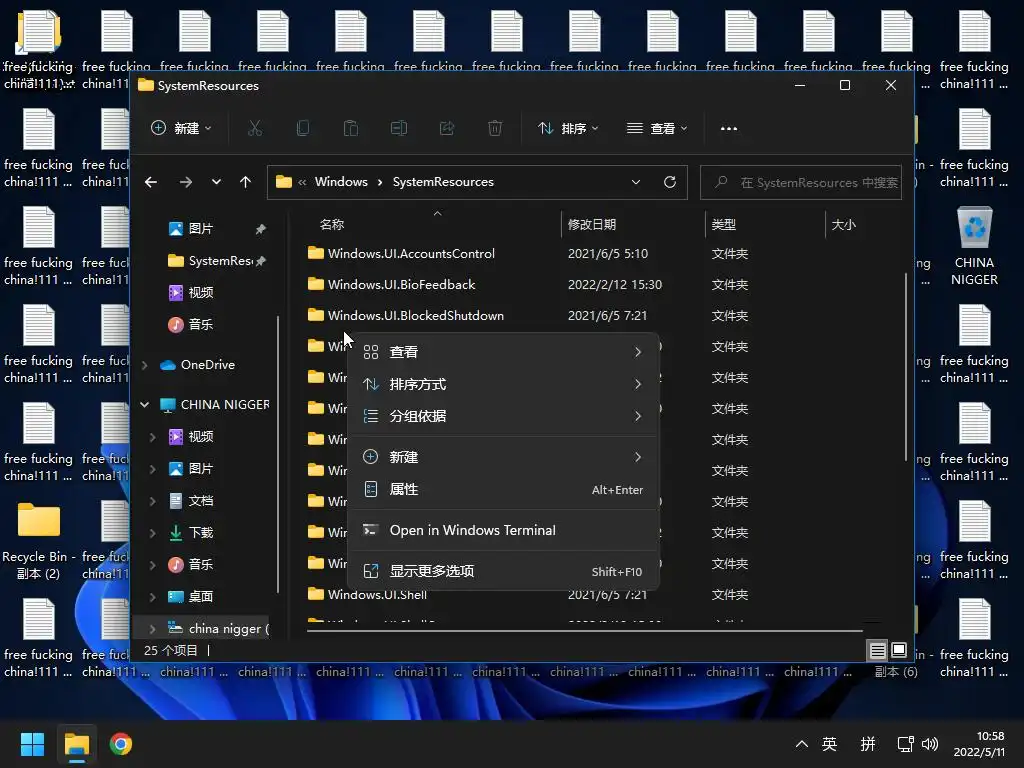Open the 排序 sort dropdown in toolbar
The height and width of the screenshot is (768, 1024).
pyautogui.click(x=568, y=128)
